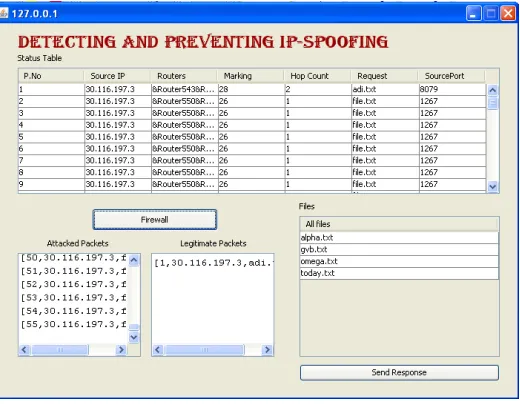Select attacked packet entry starting with 52

pos(74,284)
